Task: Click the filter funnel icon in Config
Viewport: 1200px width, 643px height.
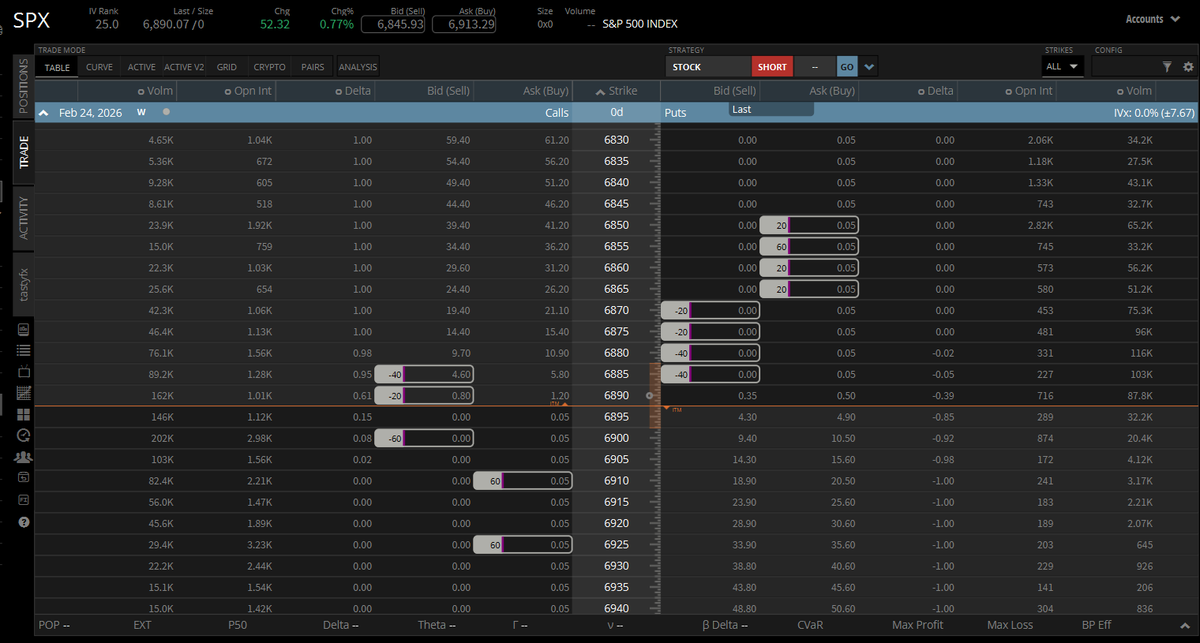Action: (1166, 67)
